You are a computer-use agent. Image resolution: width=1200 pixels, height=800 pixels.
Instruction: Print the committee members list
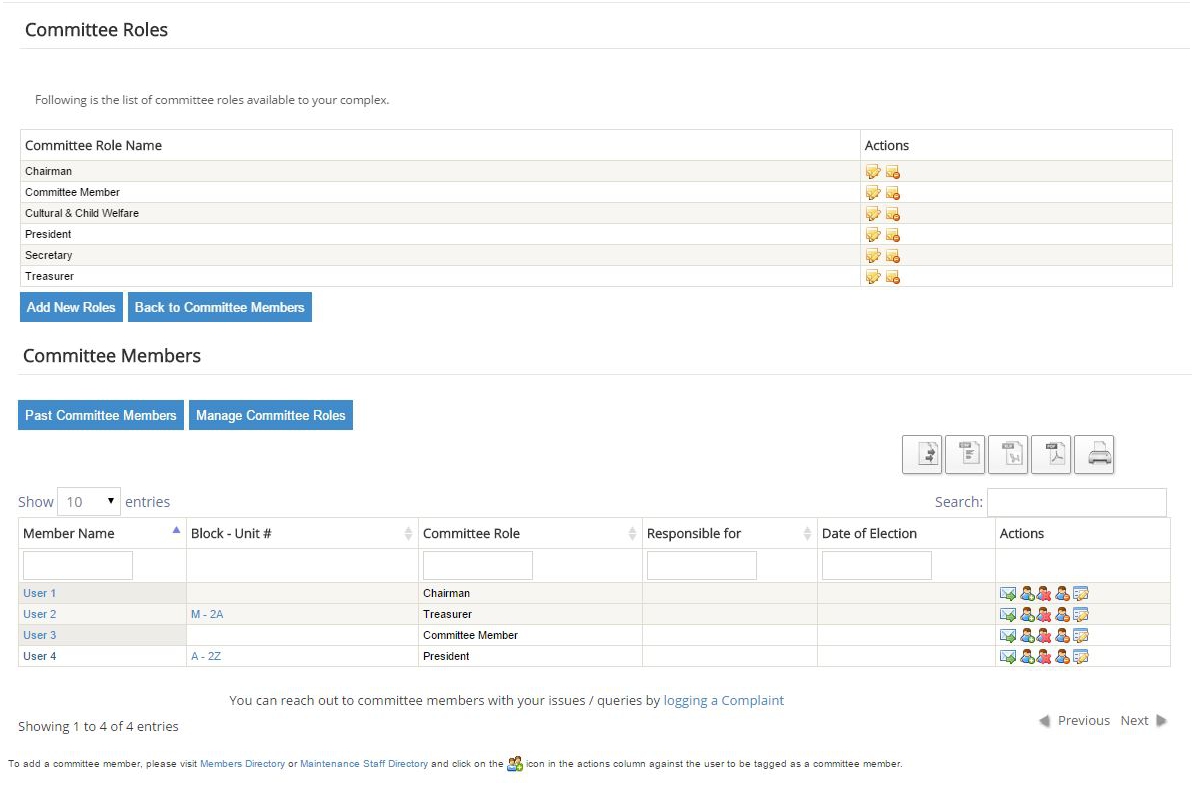pos(1094,454)
